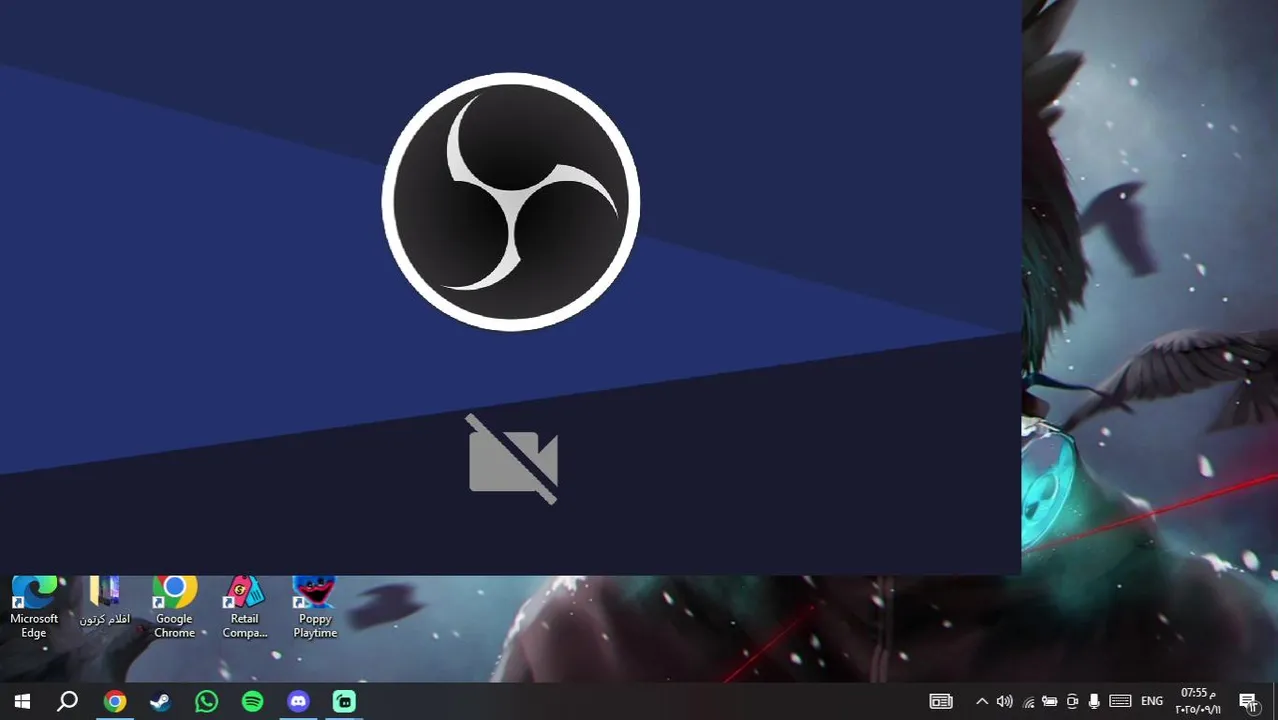Select Poppy Playtime desktop shortcut

pyautogui.click(x=315, y=608)
